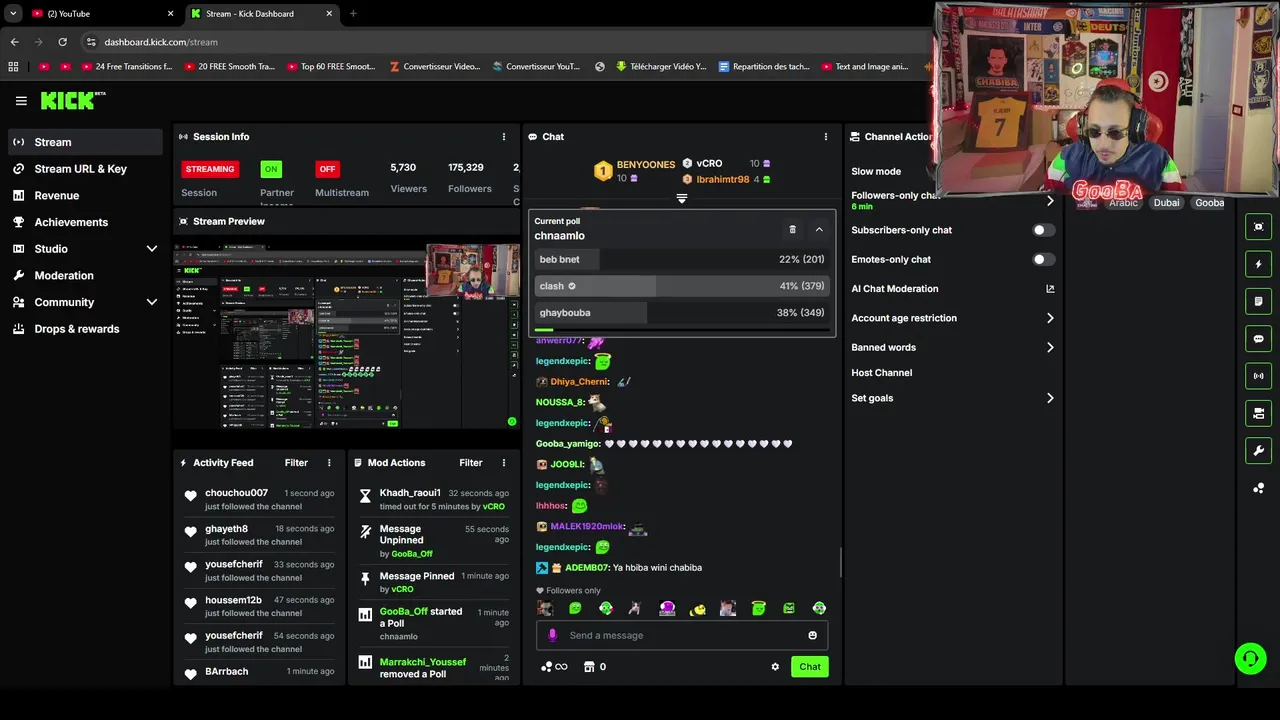Toggle Subscribers-only chat switch
1280x720 pixels.
click(x=1043, y=230)
